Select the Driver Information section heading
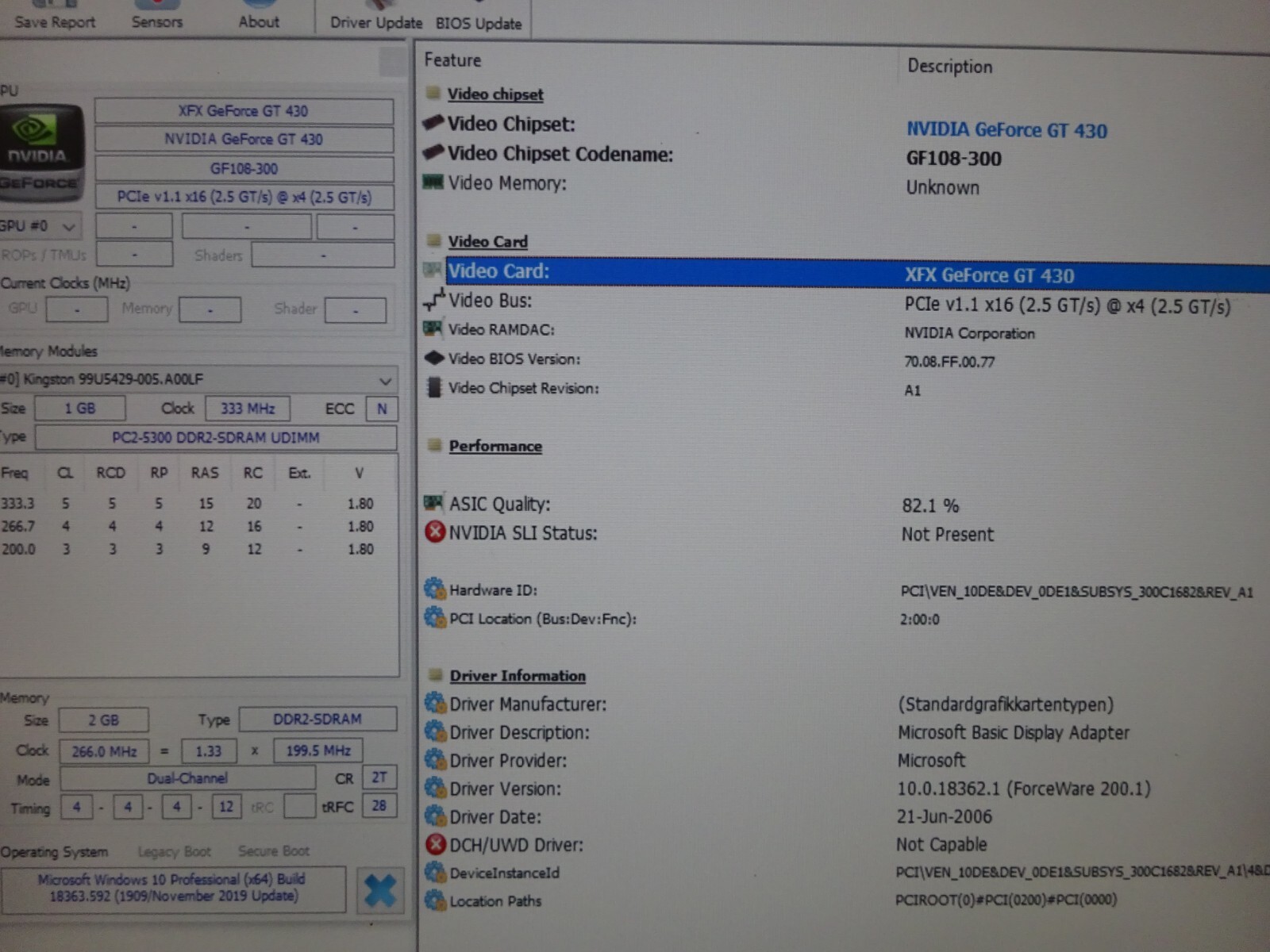This screenshot has width=1270, height=952. (518, 676)
